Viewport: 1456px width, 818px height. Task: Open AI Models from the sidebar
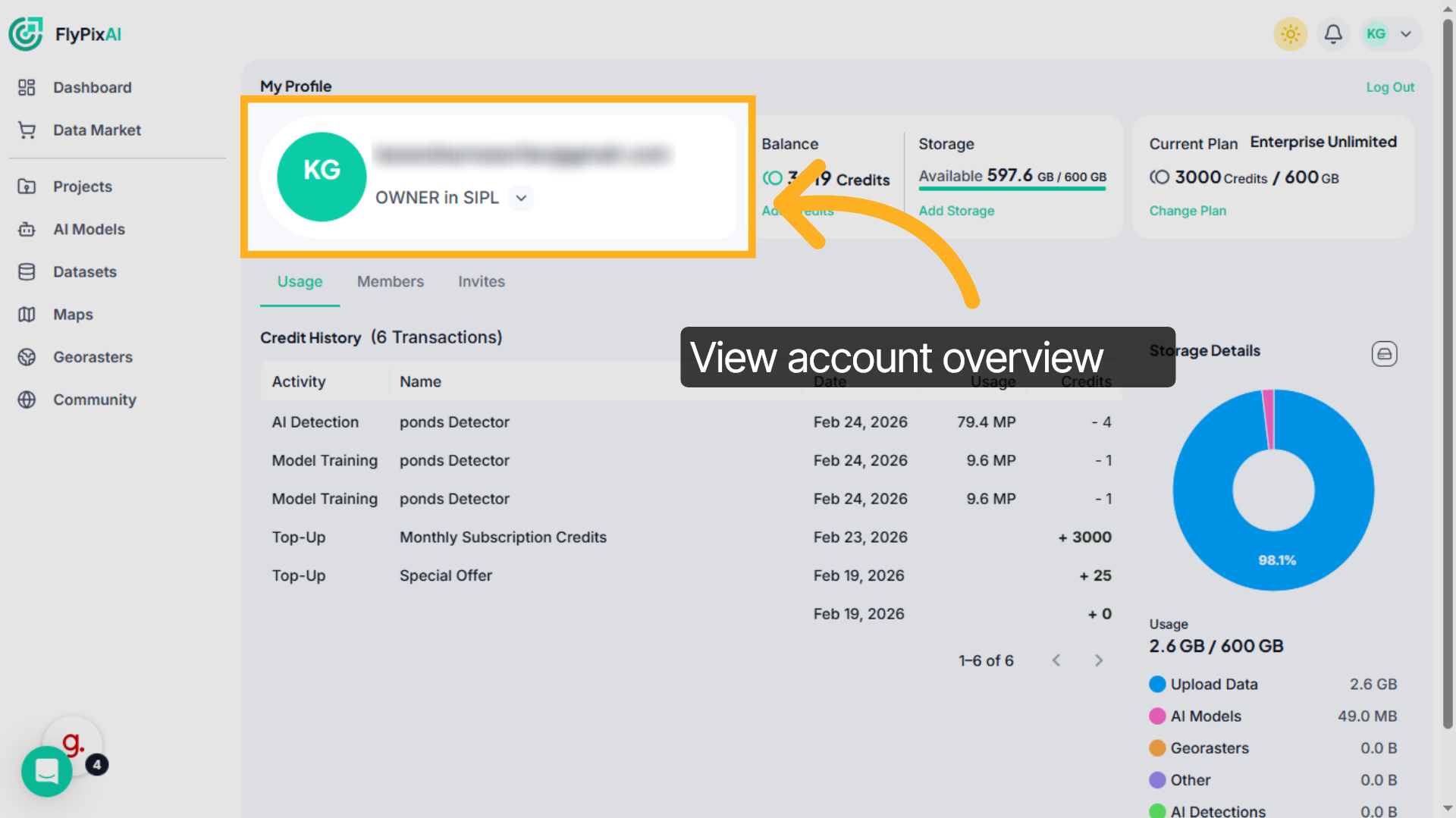[89, 229]
